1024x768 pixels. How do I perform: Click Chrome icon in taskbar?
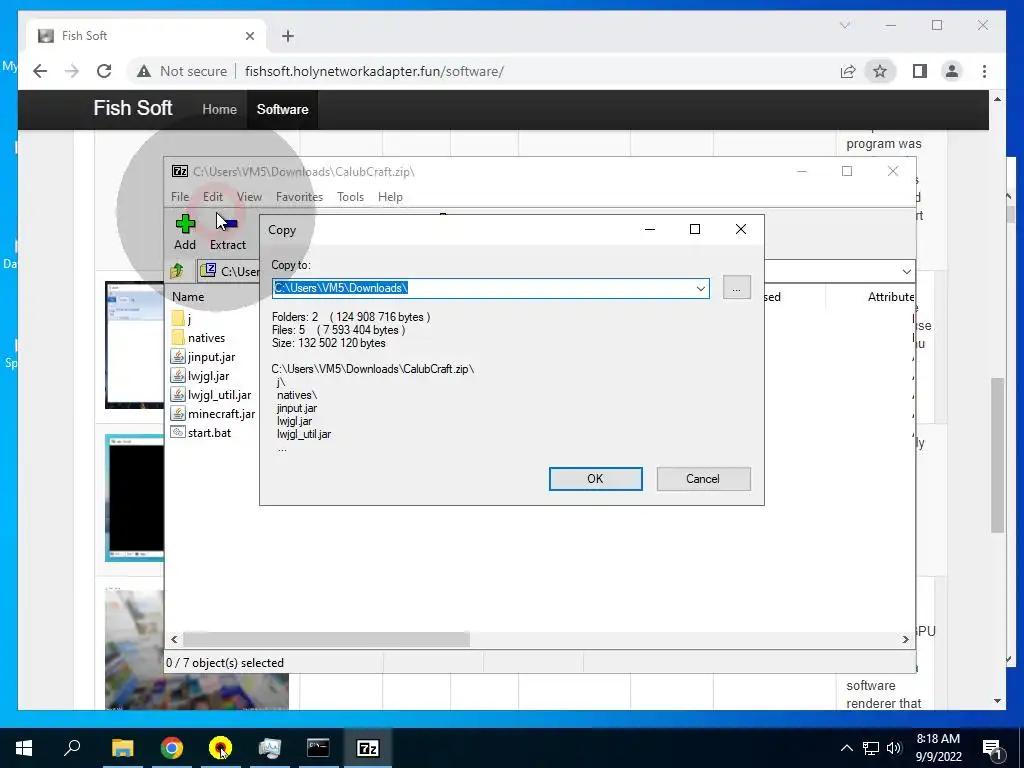pyautogui.click(x=172, y=748)
